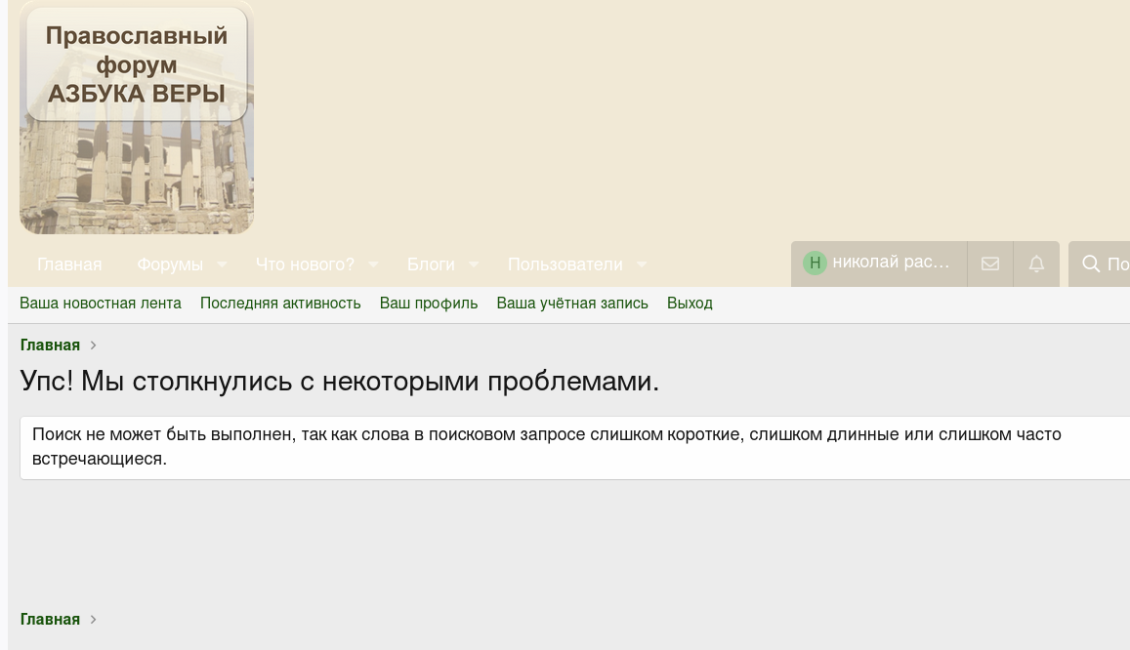The height and width of the screenshot is (650, 1130).
Task: Click the top Главная breadcrumb link
Action: 50,345
